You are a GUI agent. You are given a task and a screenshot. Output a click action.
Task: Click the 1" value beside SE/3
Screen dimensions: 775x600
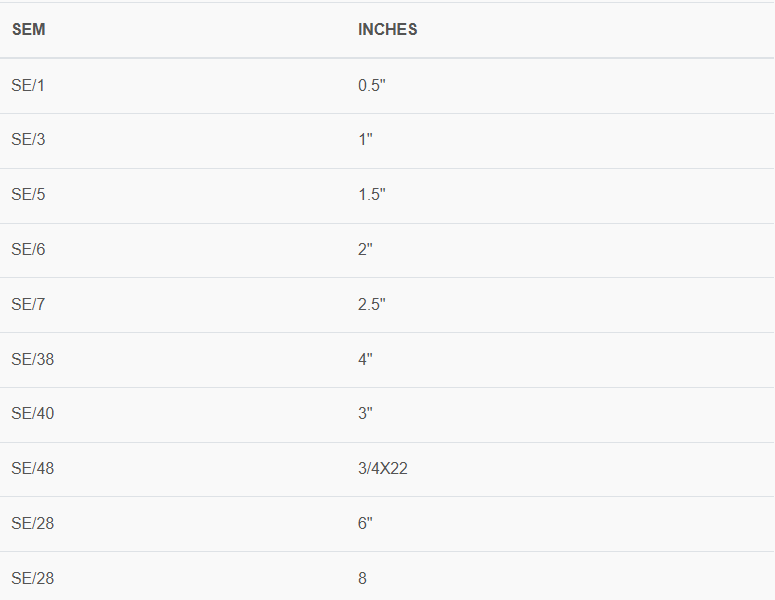[x=365, y=140]
